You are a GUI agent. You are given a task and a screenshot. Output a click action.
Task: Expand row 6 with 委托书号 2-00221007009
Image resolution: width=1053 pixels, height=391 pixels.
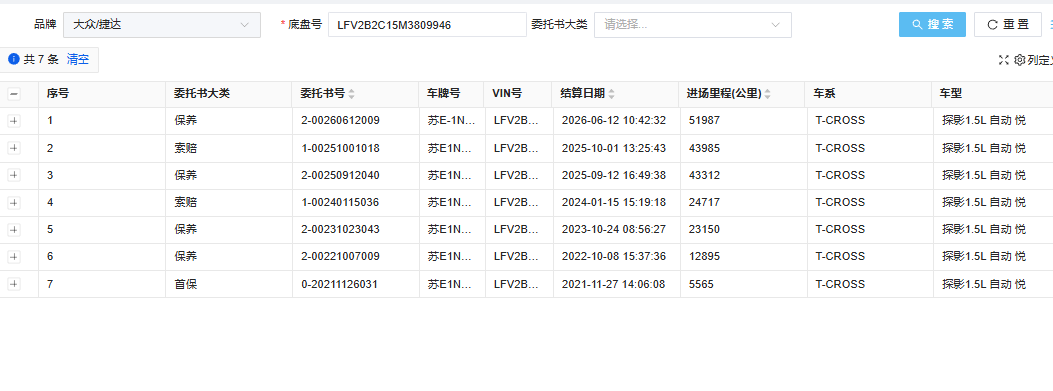point(14,257)
